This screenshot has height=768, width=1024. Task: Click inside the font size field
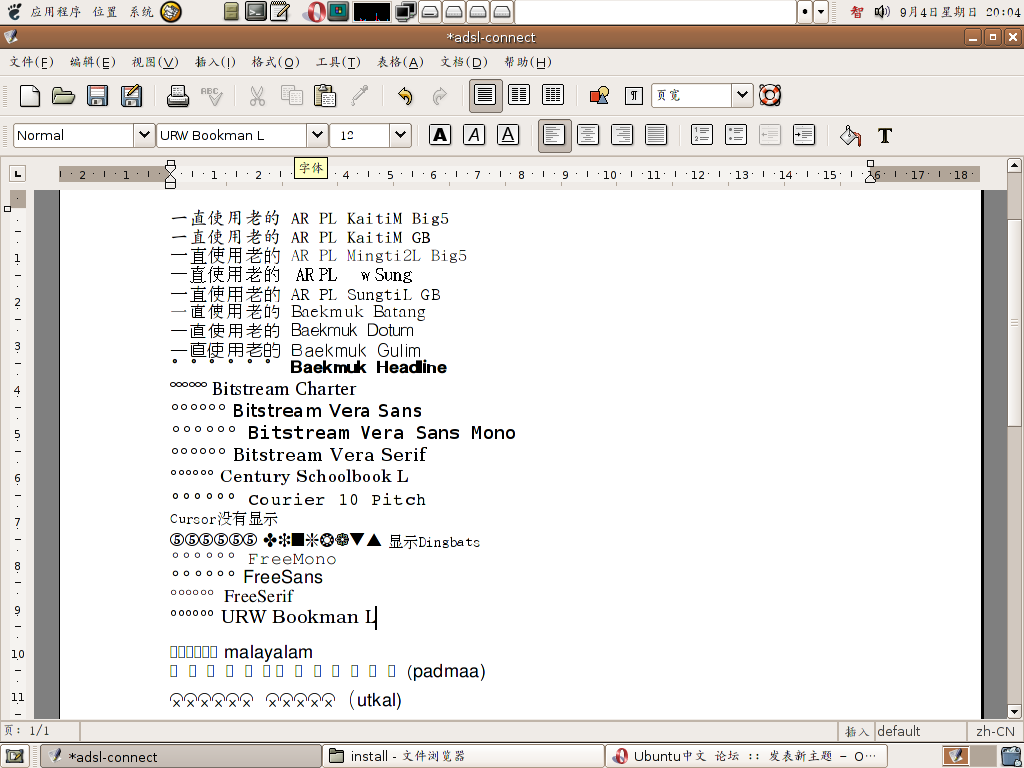360,135
